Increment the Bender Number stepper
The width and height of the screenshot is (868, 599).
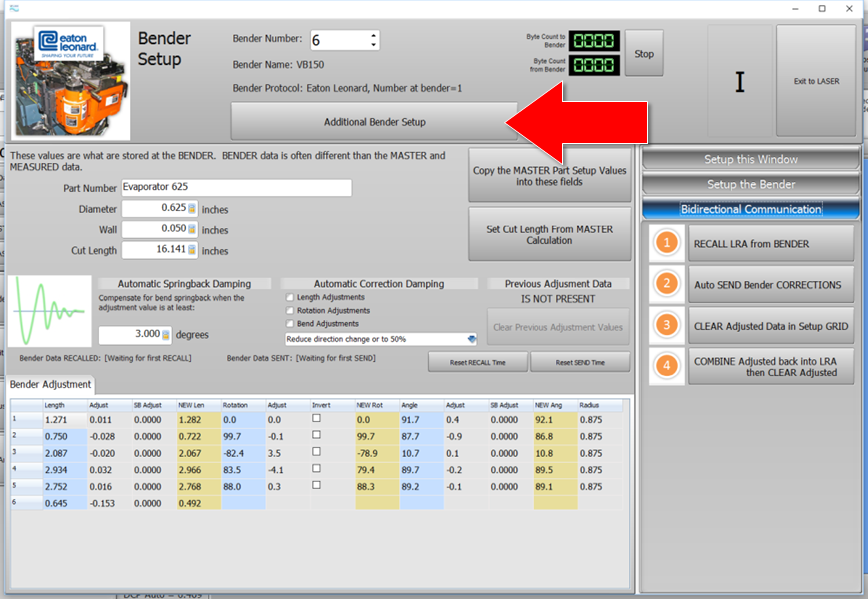374,35
